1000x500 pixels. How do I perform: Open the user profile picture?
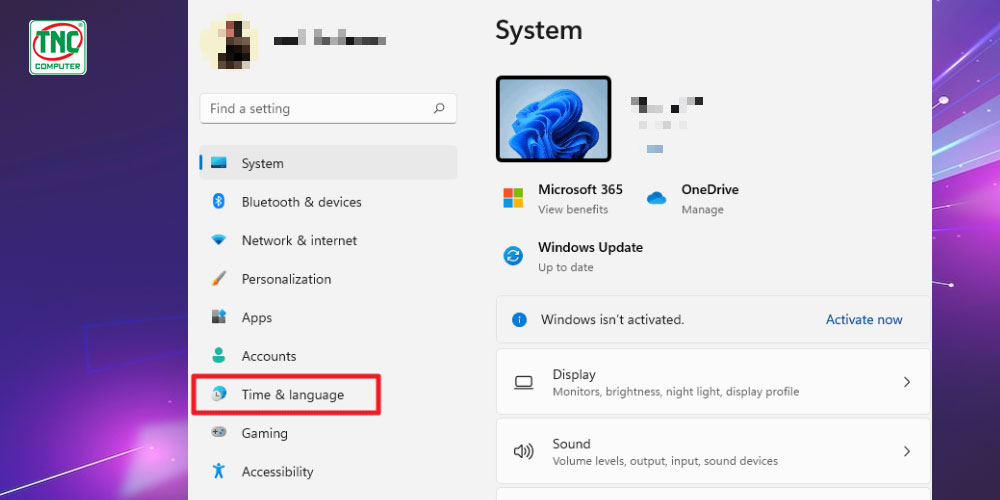click(230, 40)
